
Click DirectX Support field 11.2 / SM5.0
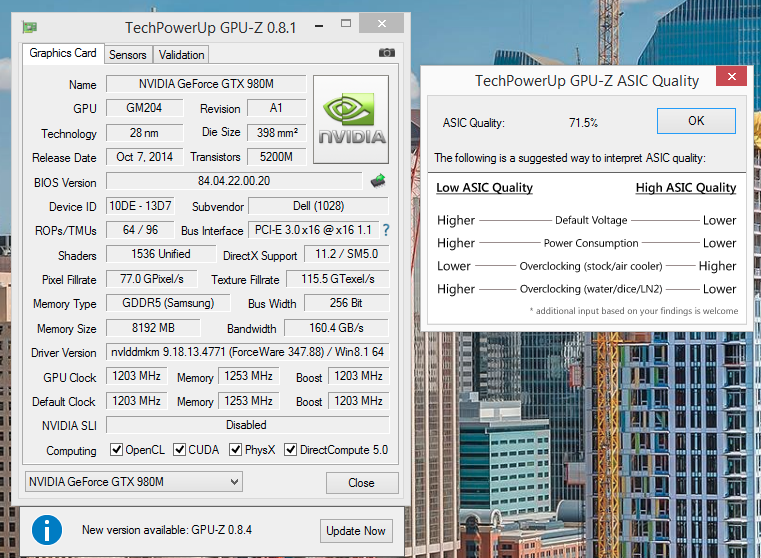347,254
